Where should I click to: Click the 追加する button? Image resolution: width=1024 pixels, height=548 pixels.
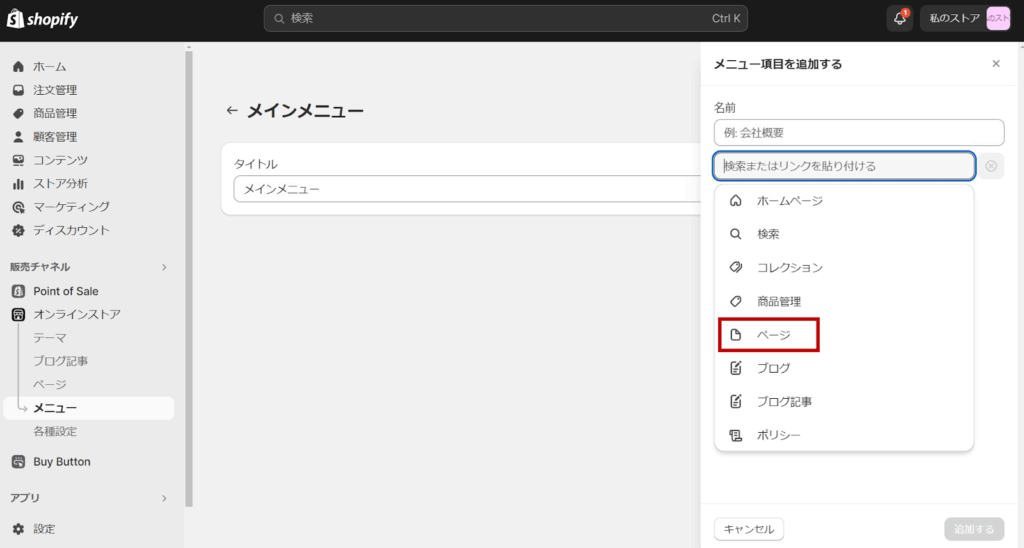[974, 529]
